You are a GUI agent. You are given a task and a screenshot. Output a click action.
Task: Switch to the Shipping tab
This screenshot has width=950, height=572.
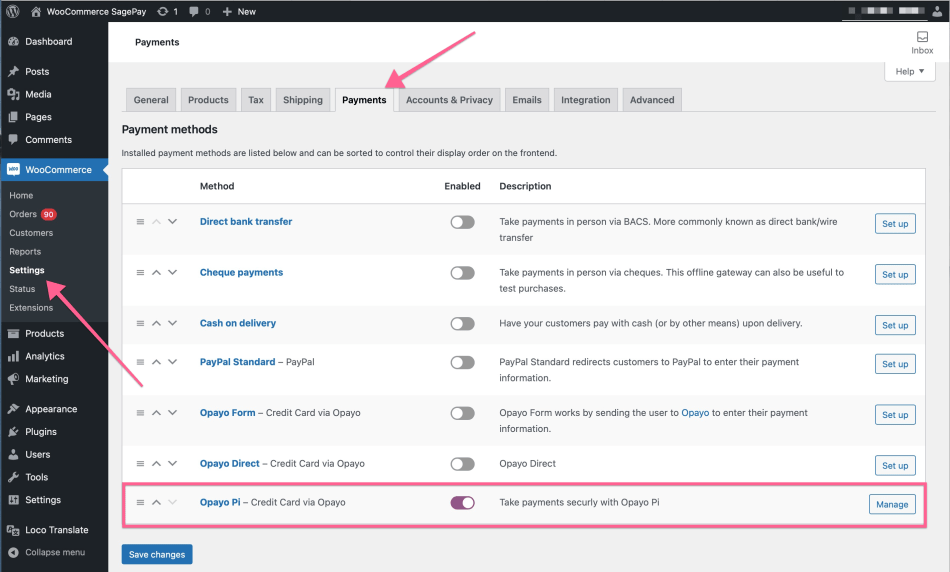pos(302,100)
